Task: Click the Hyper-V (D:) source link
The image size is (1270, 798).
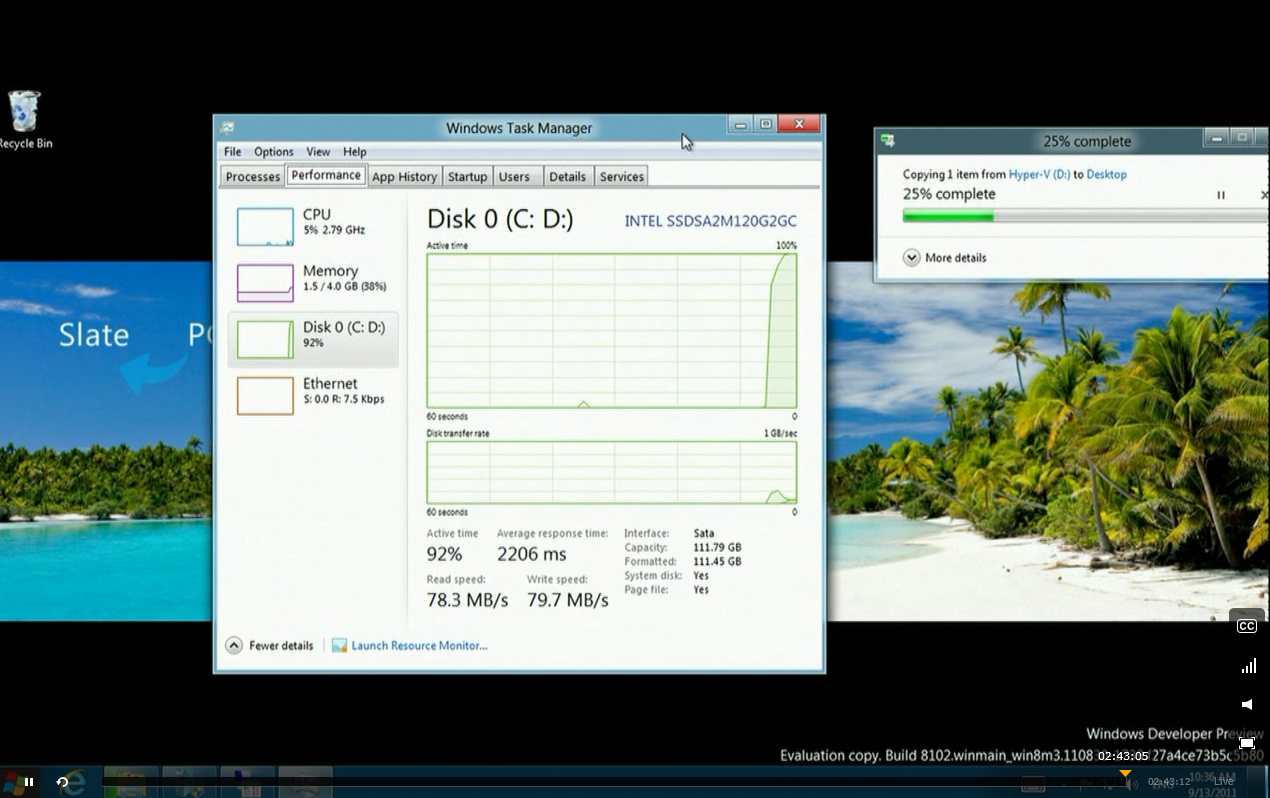Action: [x=1039, y=174]
